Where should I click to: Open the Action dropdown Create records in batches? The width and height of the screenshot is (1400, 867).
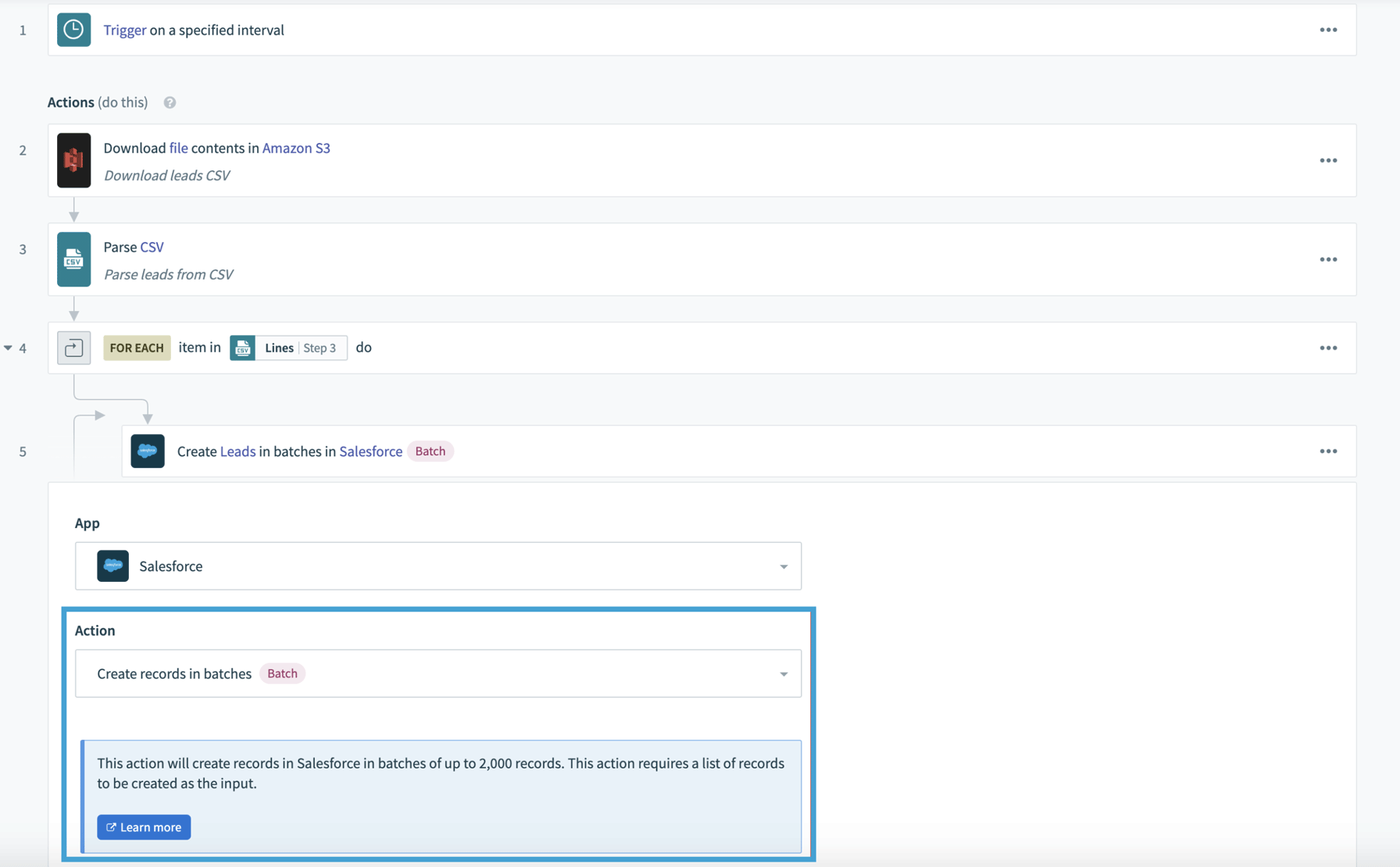click(438, 673)
